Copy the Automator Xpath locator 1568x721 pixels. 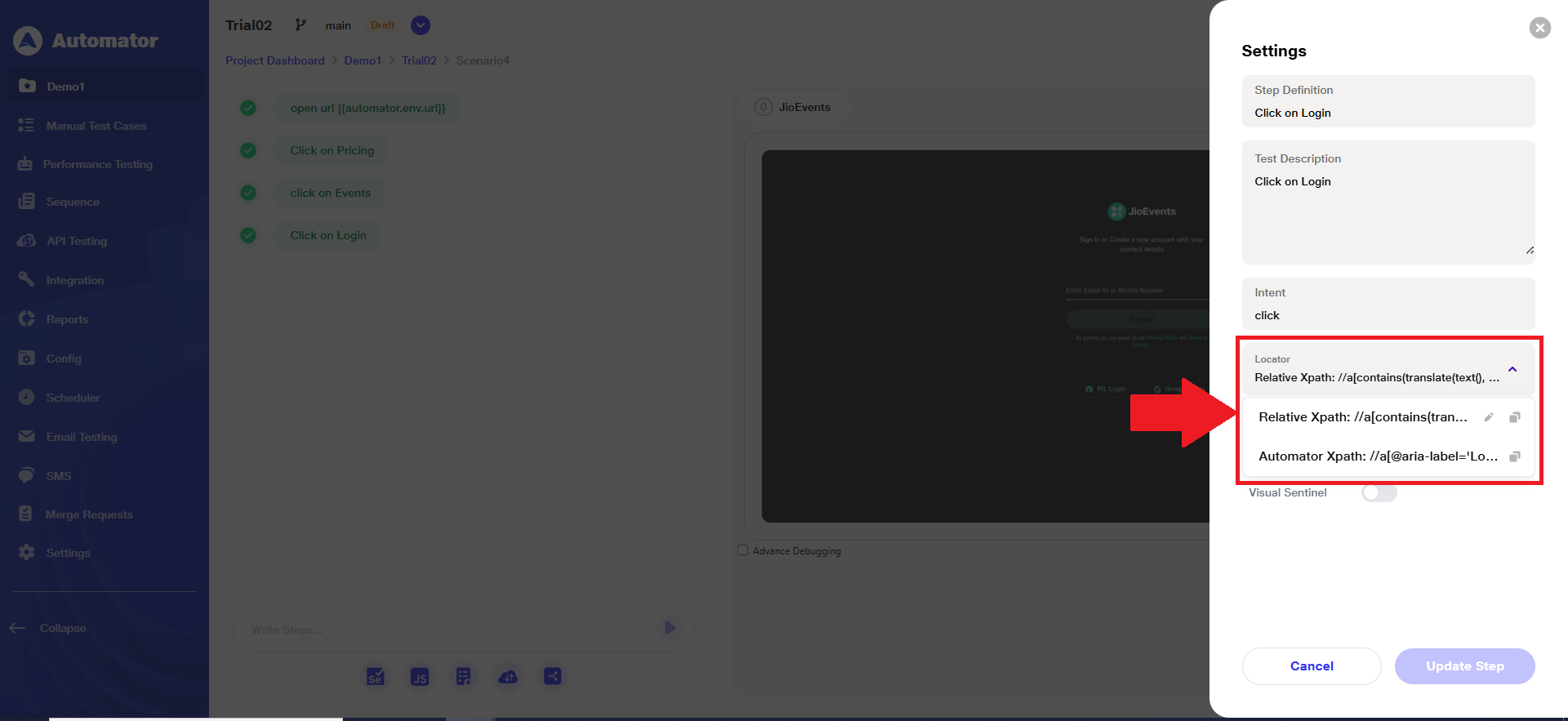click(x=1515, y=456)
